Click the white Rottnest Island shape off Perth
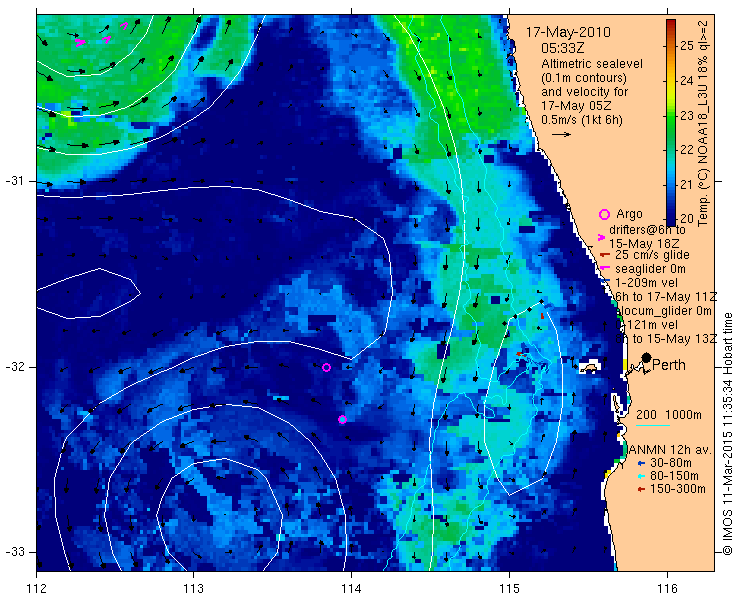 589,367
